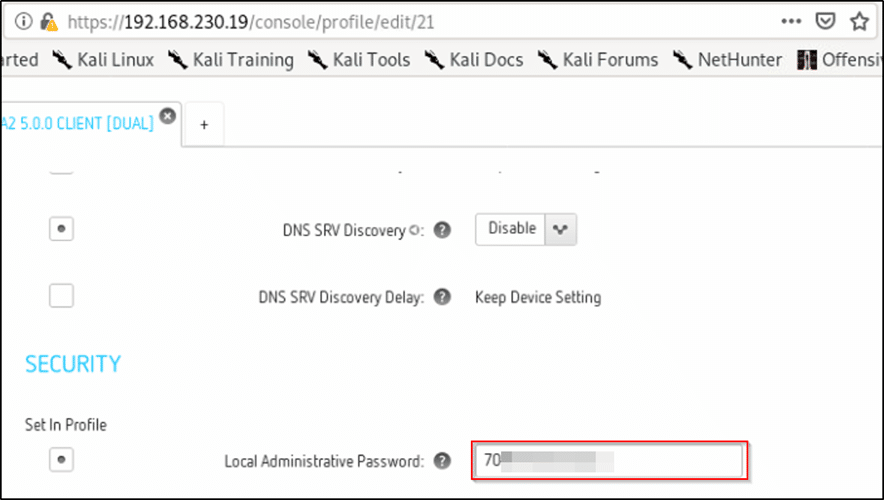
Task: Click the padlock security warning icon
Action: pyautogui.click(x=47, y=20)
